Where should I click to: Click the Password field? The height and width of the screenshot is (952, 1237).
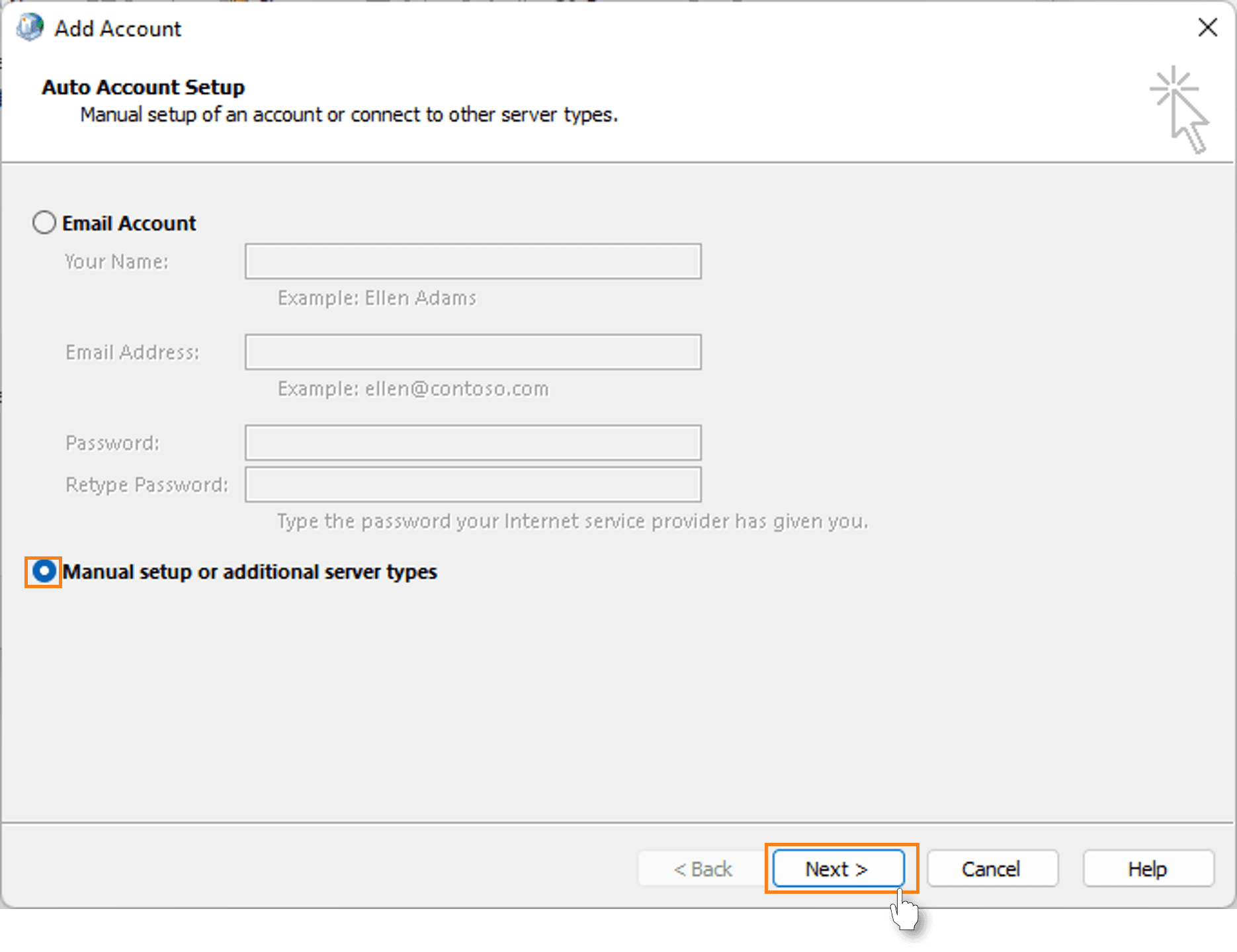pos(472,443)
